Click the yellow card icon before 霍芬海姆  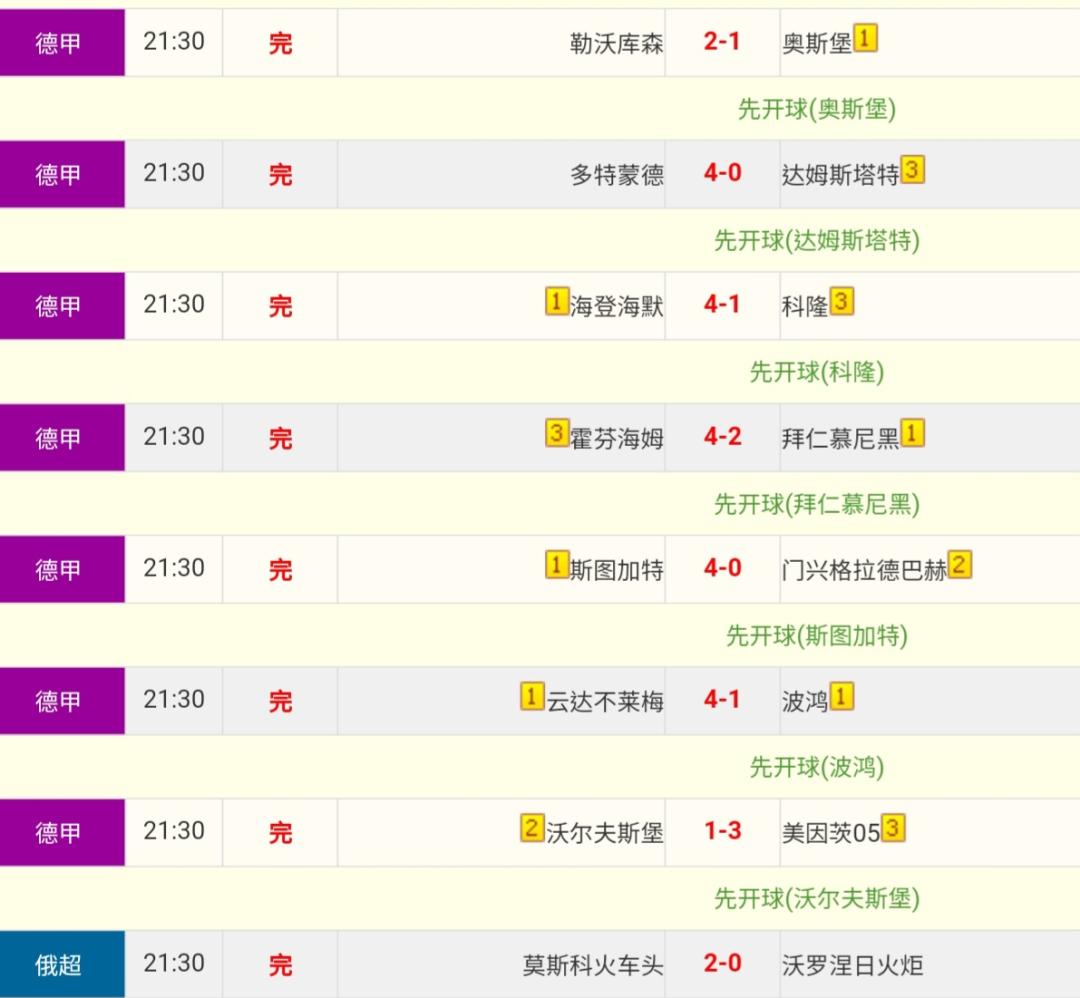557,434
